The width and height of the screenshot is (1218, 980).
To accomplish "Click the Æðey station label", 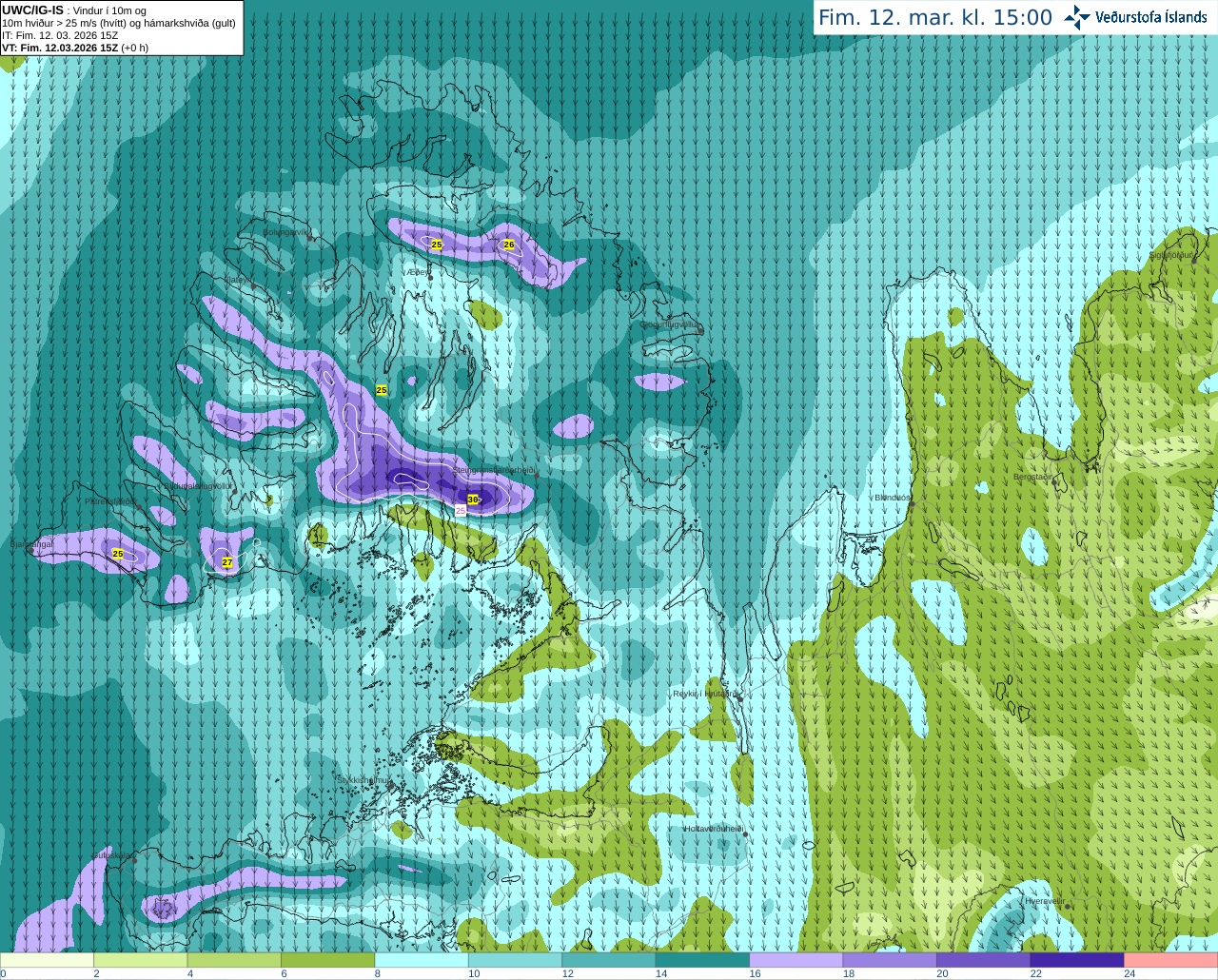I will pos(417,272).
